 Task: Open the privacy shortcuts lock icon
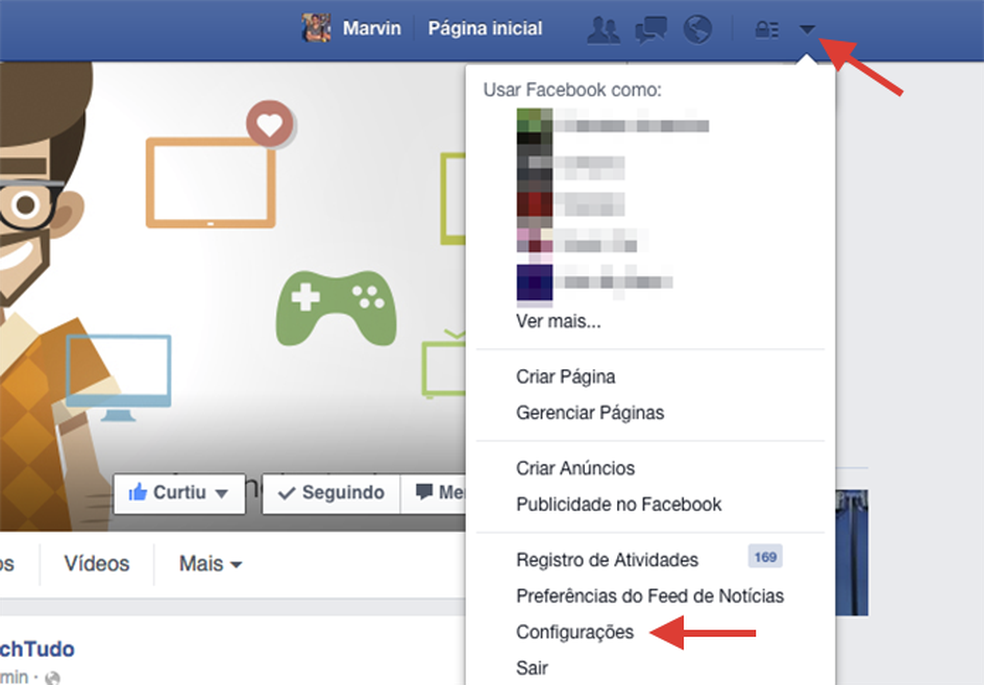(766, 29)
